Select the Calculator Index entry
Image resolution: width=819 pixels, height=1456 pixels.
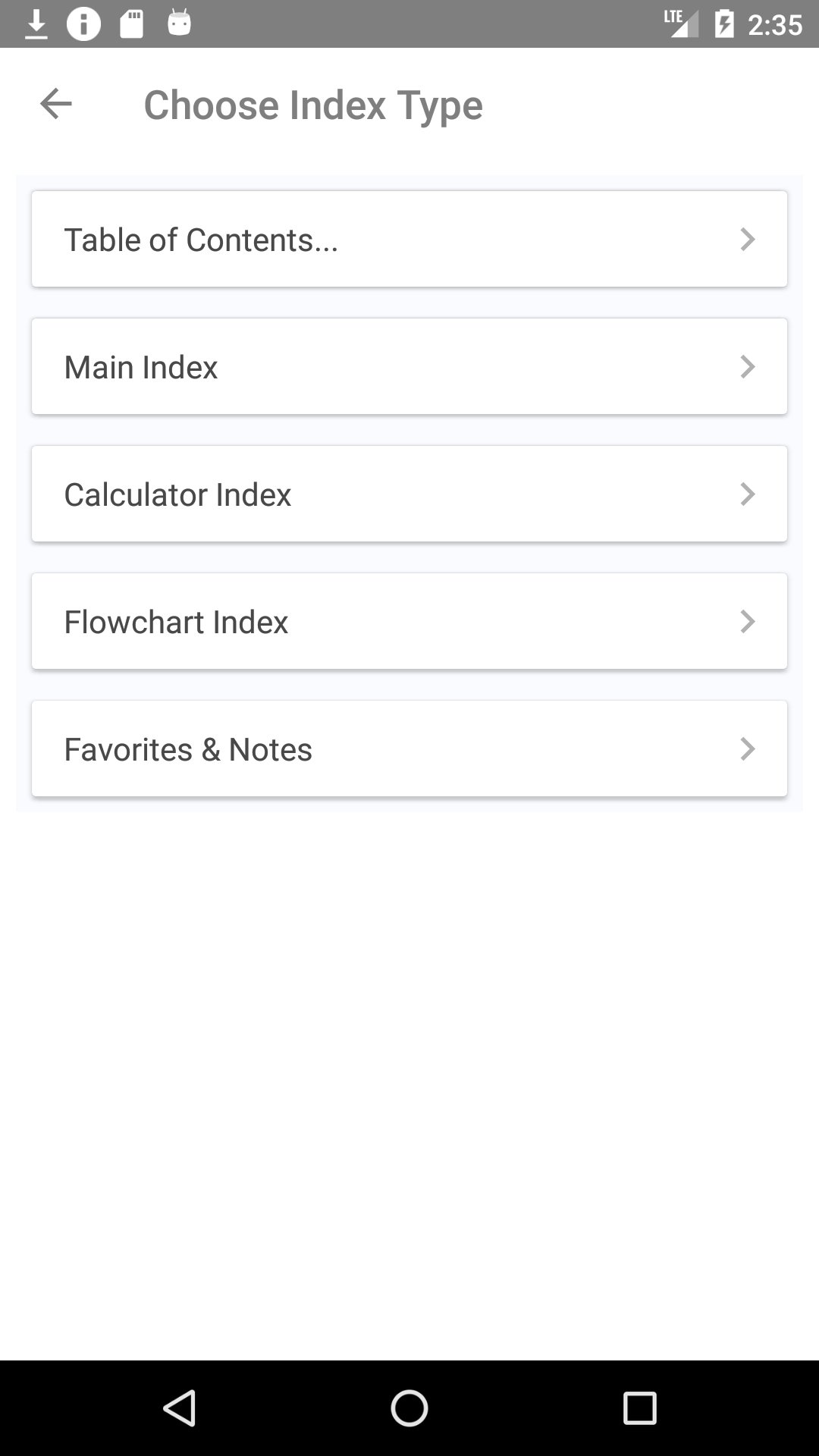pos(177,494)
